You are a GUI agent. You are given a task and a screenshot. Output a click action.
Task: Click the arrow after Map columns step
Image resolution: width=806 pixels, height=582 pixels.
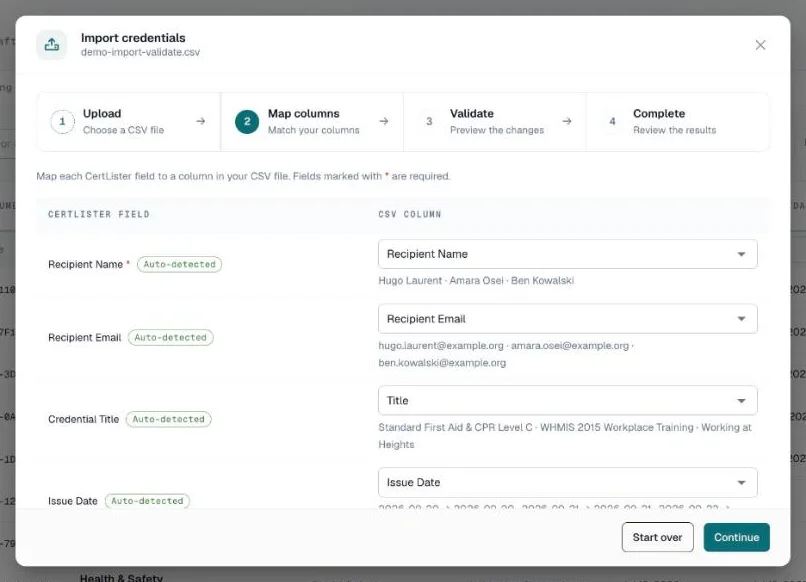[383, 121]
